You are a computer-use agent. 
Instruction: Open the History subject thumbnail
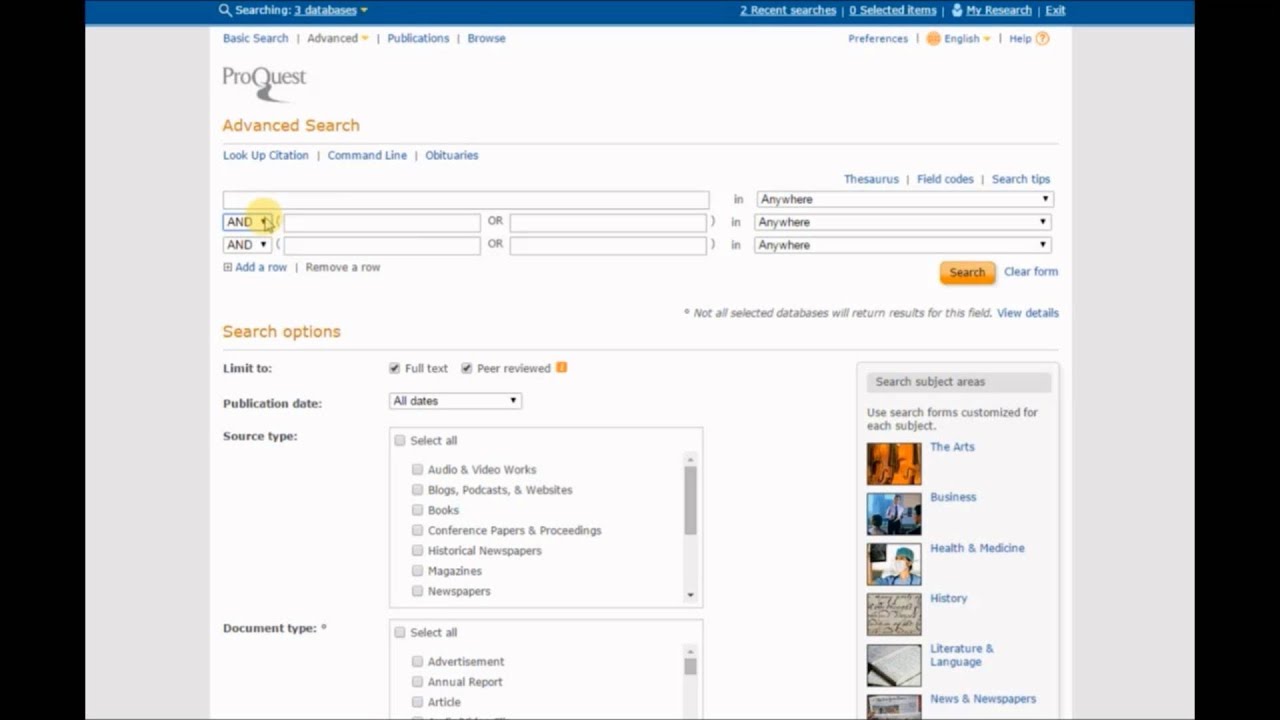pyautogui.click(x=894, y=615)
